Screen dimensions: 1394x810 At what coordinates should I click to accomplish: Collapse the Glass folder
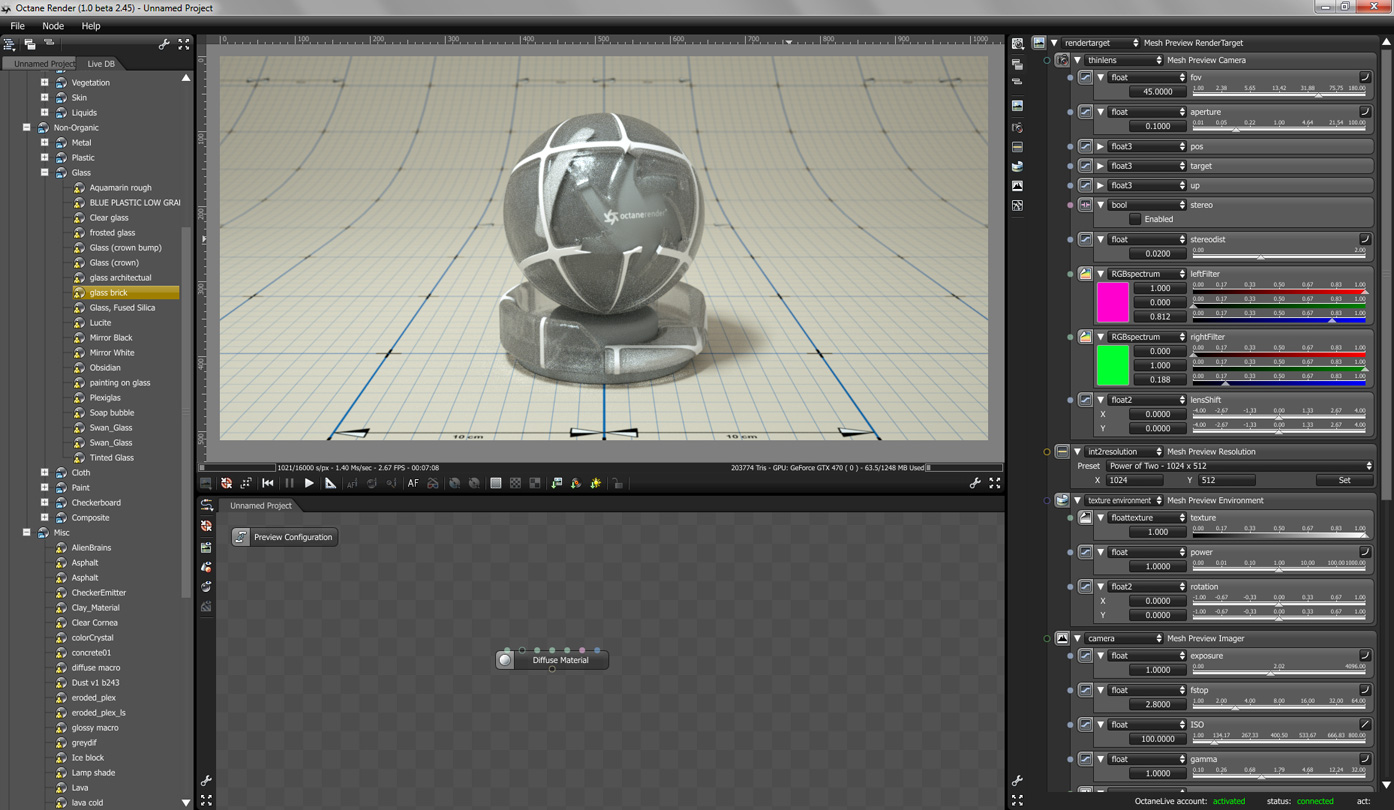[45, 173]
